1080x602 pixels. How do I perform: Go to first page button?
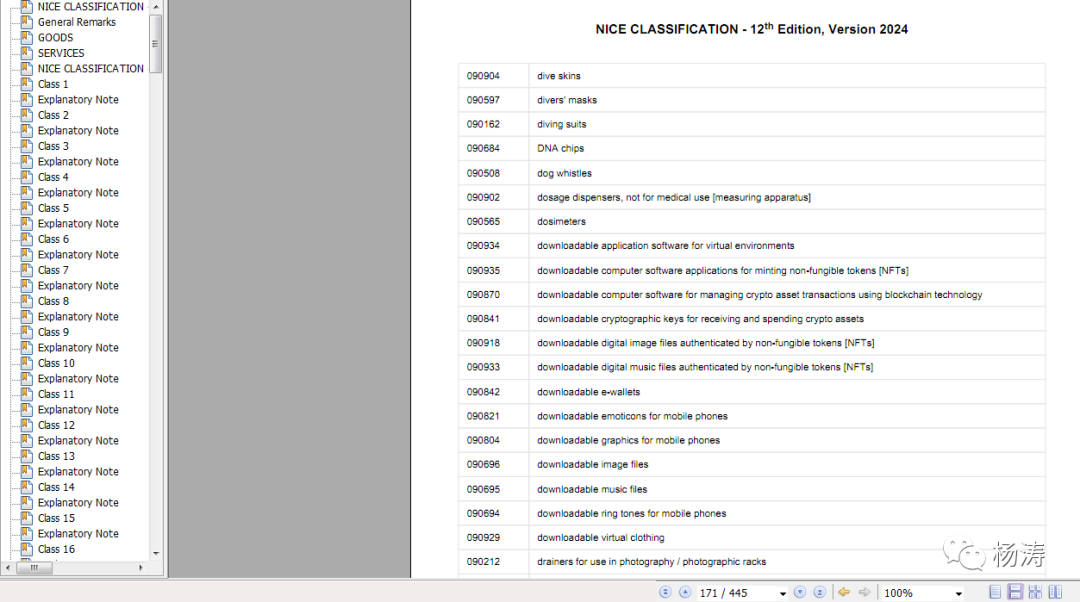click(665, 592)
